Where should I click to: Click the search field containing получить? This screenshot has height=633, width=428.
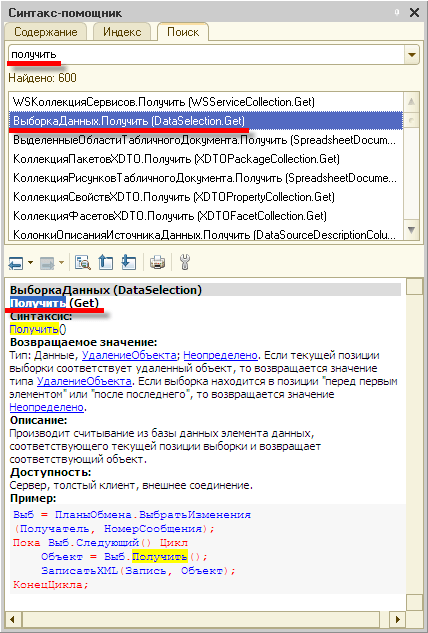(206, 54)
